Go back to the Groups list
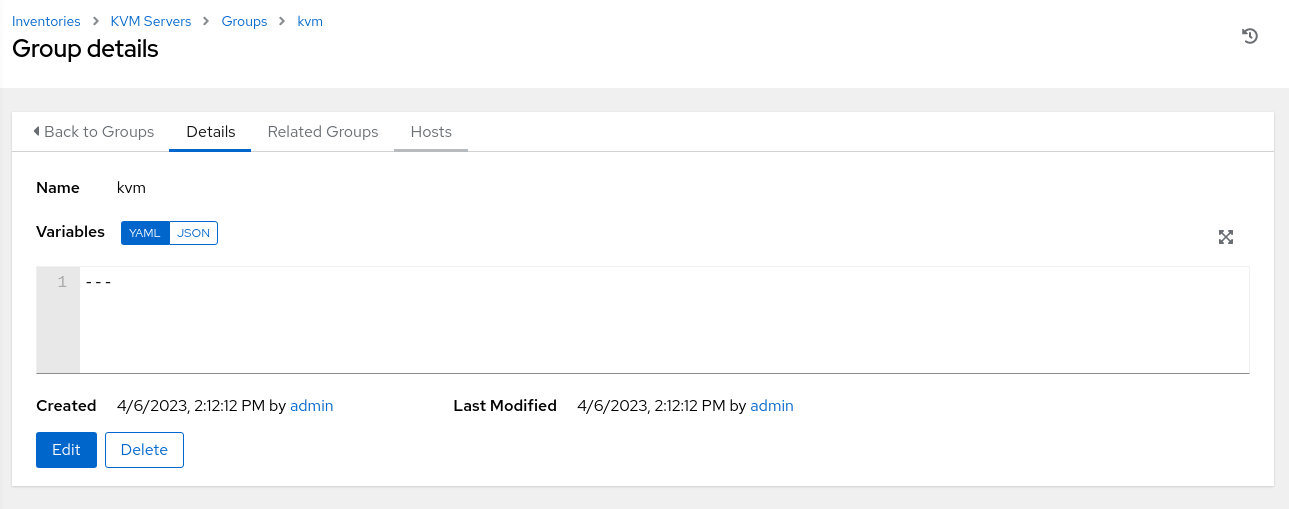This screenshot has height=509, width=1289. 93,132
